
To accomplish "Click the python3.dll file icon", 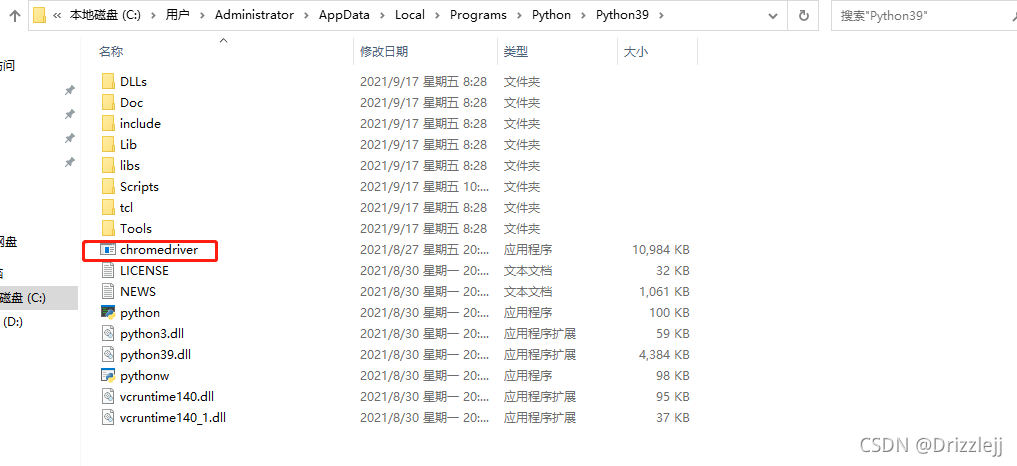I will pyautogui.click(x=108, y=334).
